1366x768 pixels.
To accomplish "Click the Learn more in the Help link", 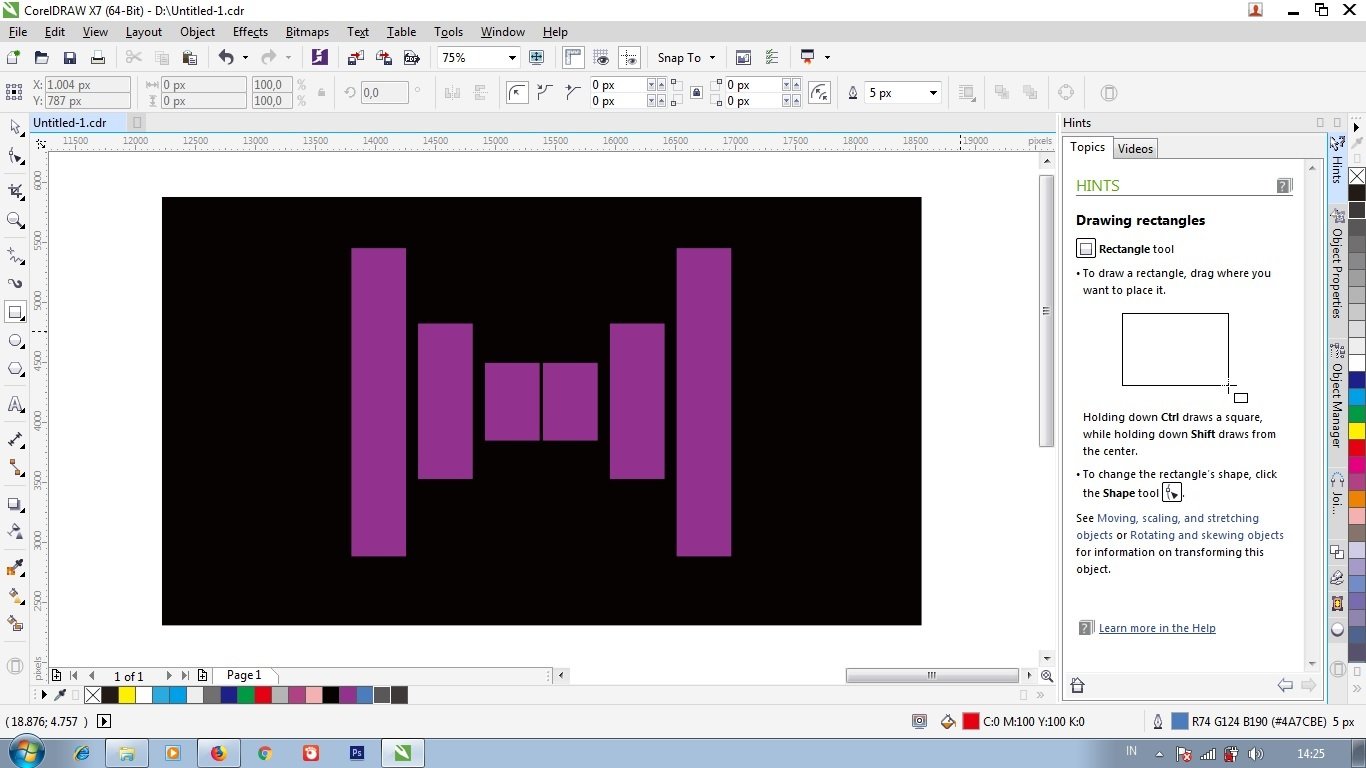I will coord(1157,628).
